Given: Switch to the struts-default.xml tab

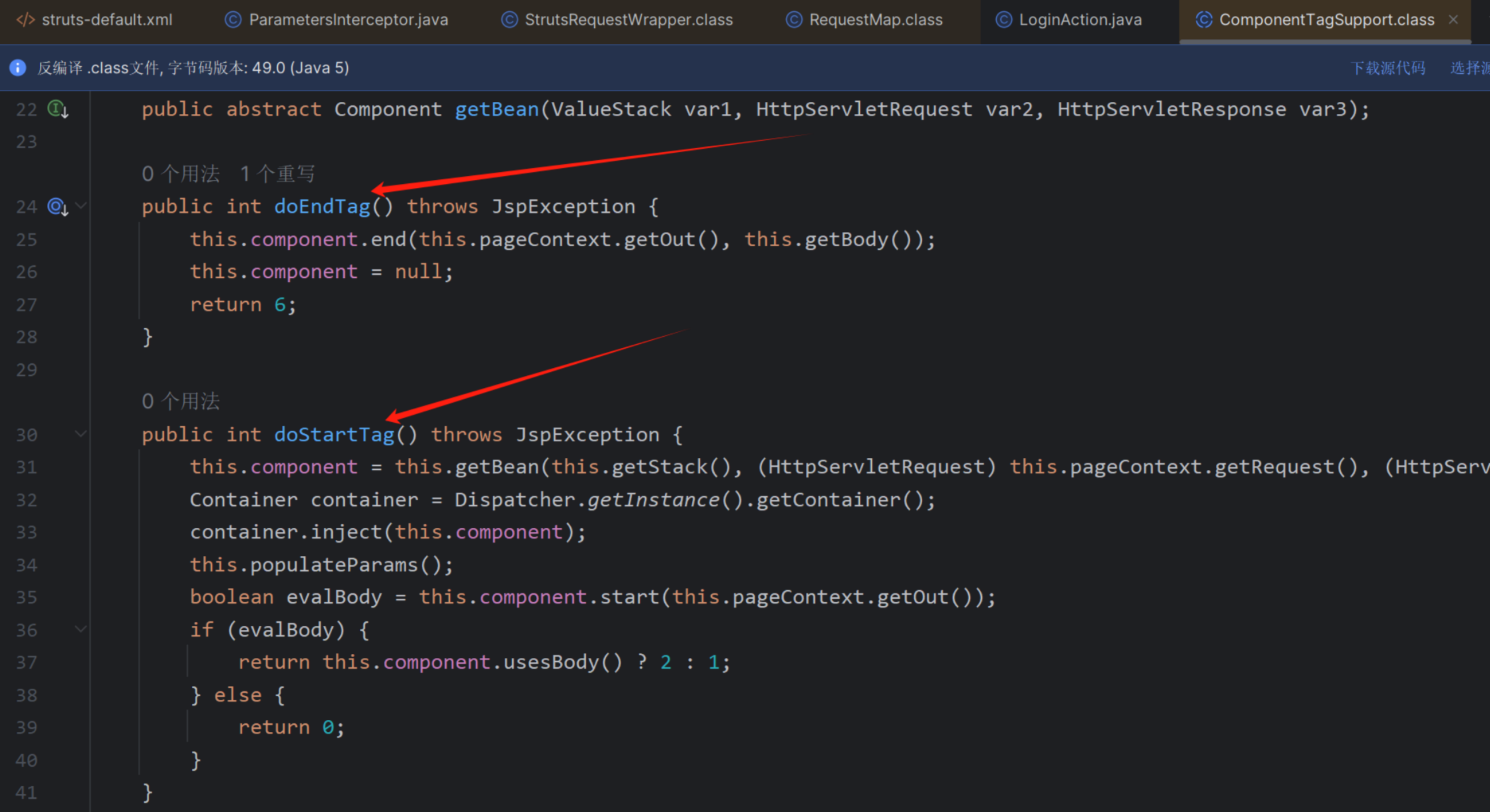Looking at the screenshot, I should pos(107,20).
